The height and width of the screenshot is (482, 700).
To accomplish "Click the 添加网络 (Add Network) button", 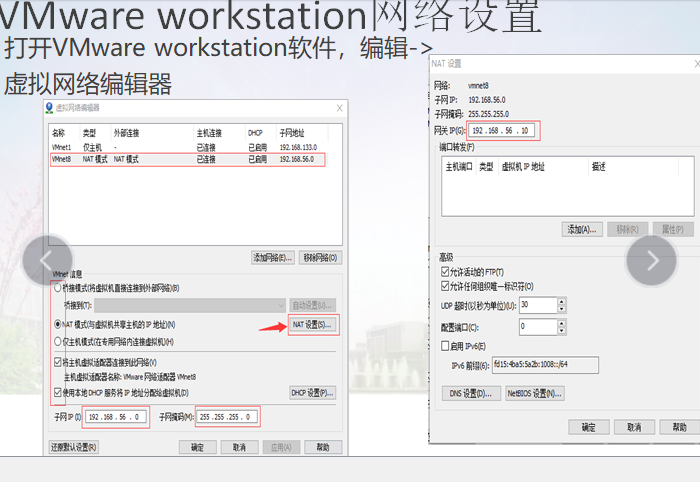I will (x=273, y=258).
